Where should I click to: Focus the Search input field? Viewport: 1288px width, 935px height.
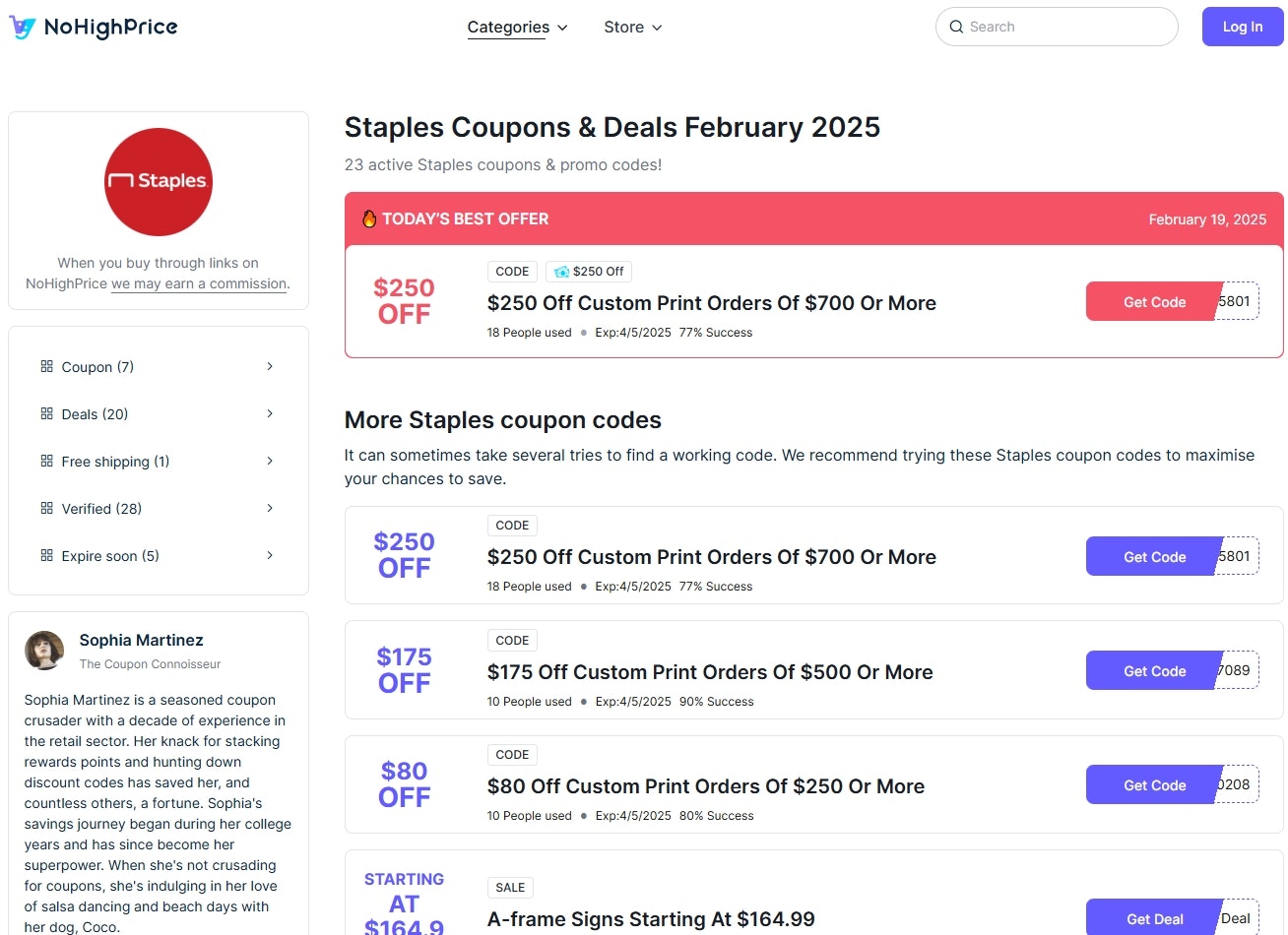(x=1057, y=27)
